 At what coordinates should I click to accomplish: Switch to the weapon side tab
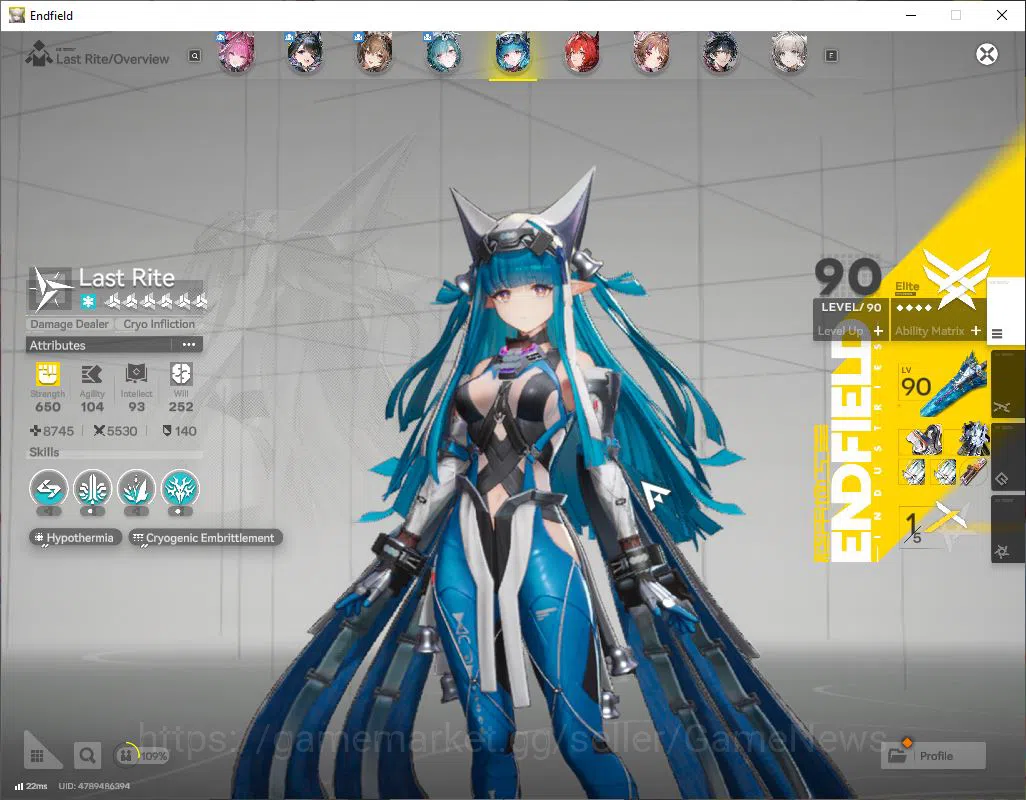coord(1008,385)
